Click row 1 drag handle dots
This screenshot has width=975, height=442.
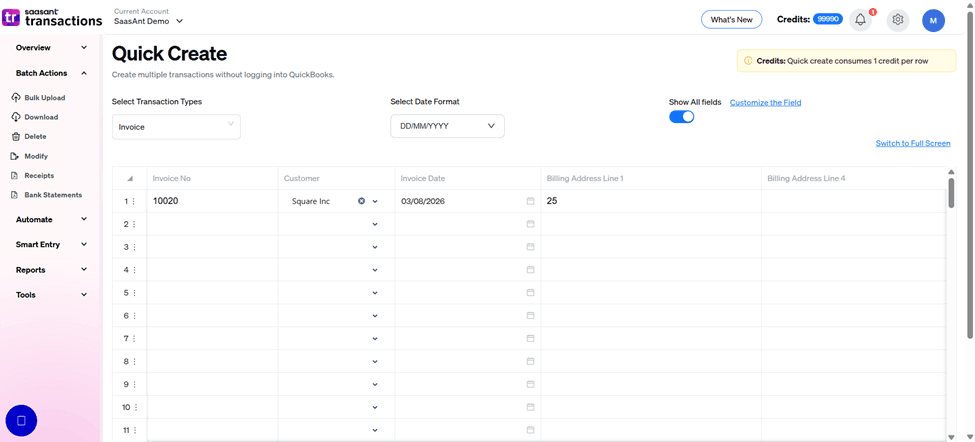[x=134, y=201]
